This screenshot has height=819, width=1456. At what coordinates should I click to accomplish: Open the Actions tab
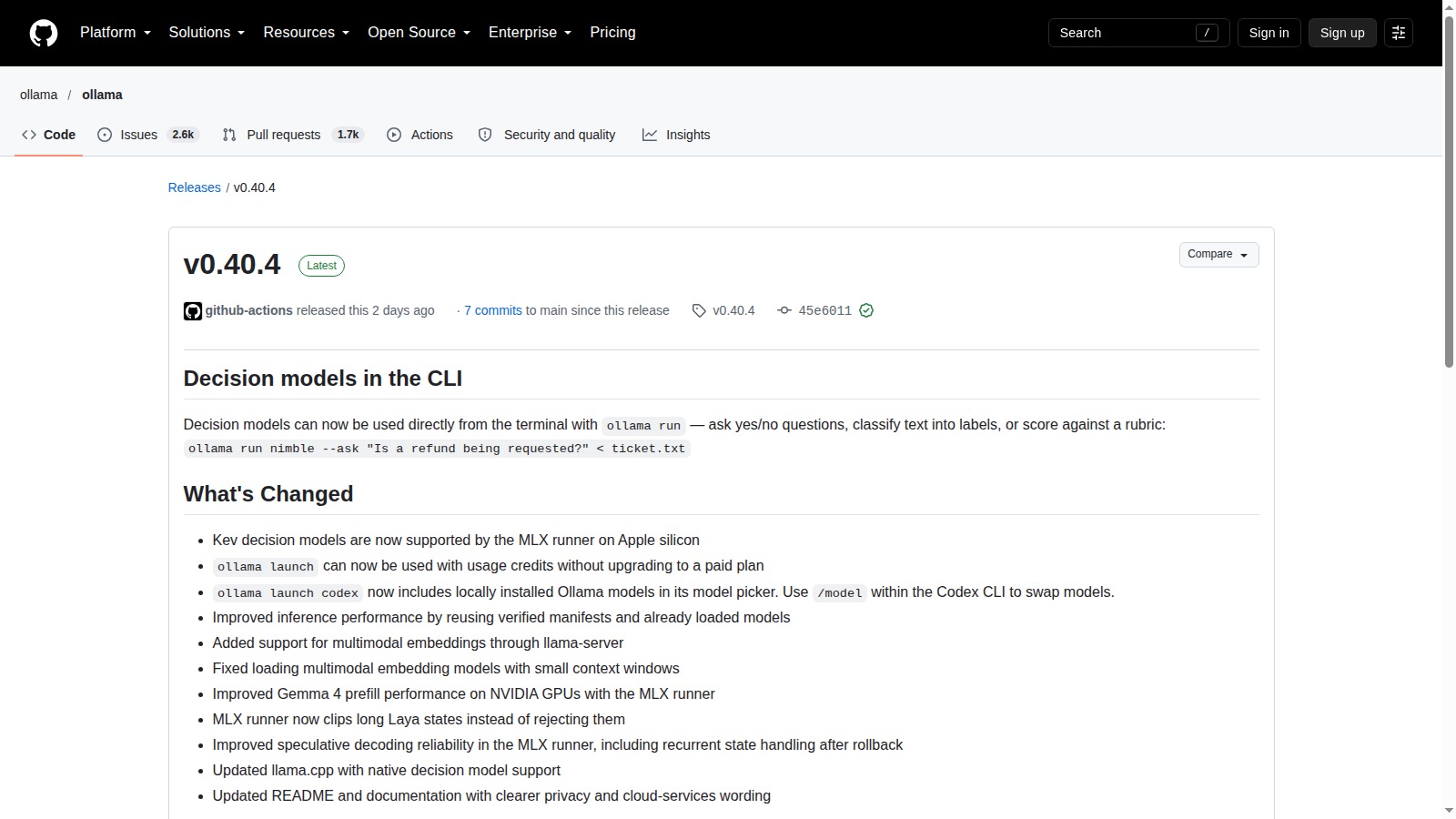point(420,135)
